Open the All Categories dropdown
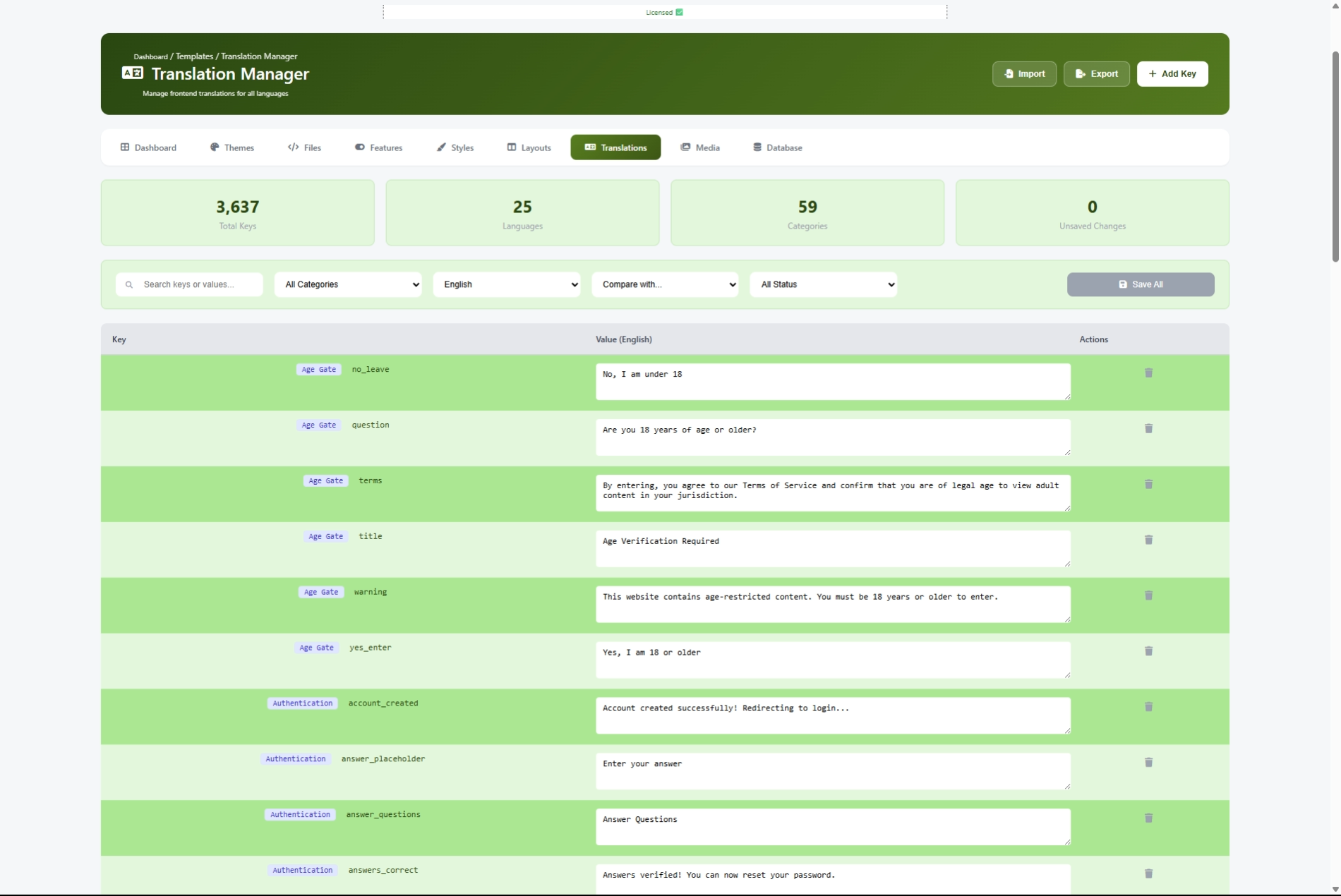 click(x=348, y=284)
